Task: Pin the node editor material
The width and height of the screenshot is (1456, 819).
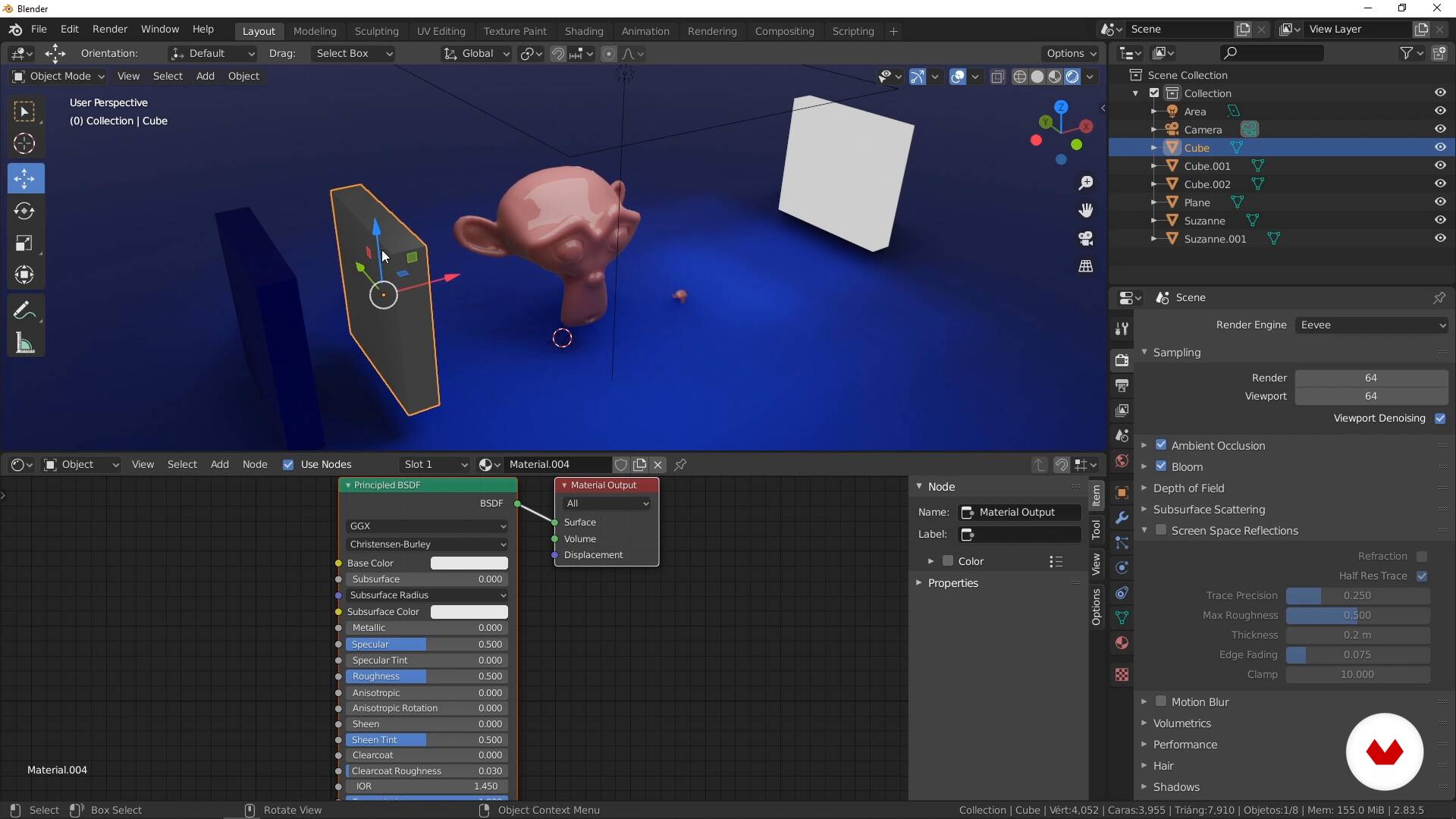Action: (680, 465)
